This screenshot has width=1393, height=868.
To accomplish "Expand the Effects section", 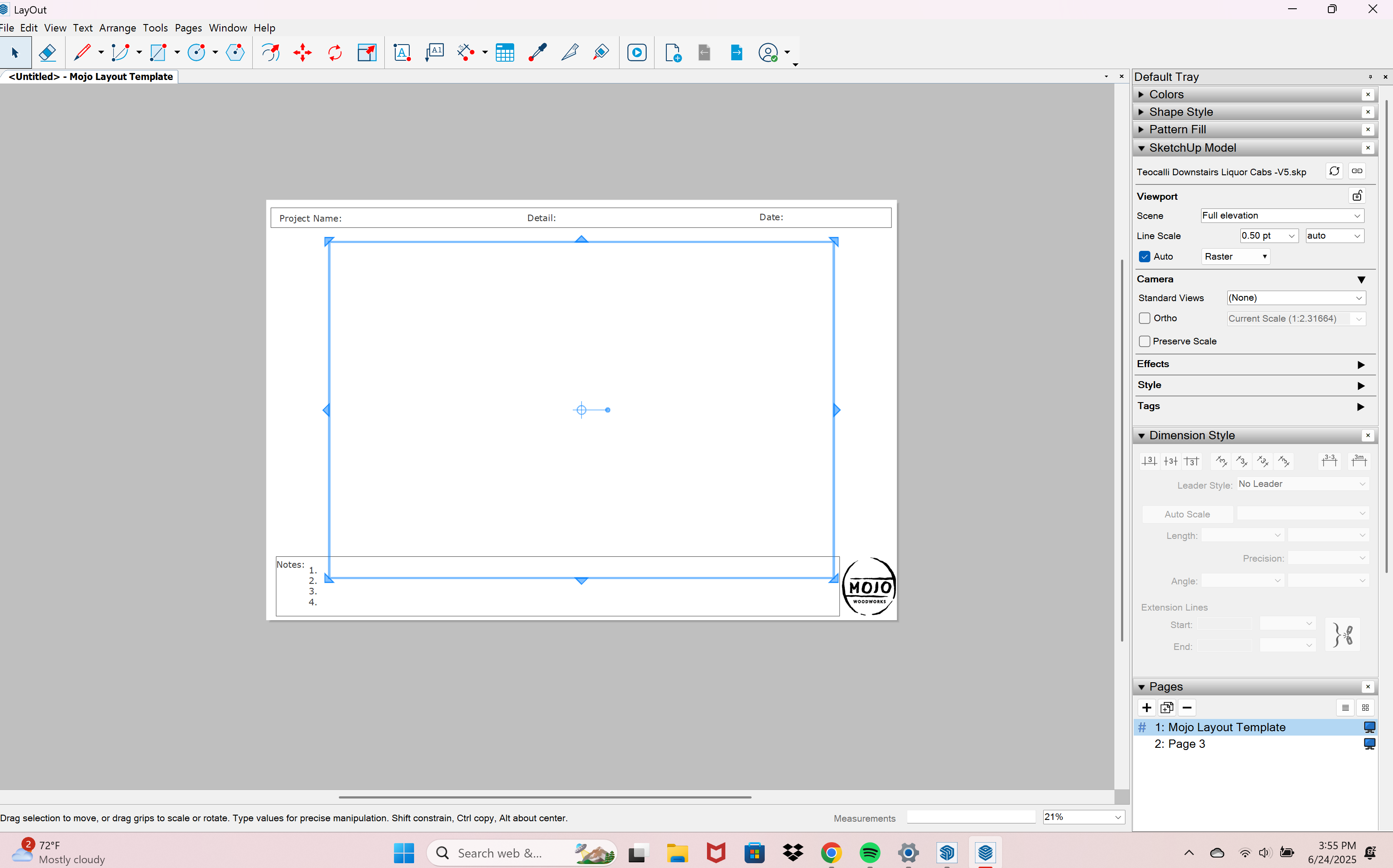I will point(1360,365).
